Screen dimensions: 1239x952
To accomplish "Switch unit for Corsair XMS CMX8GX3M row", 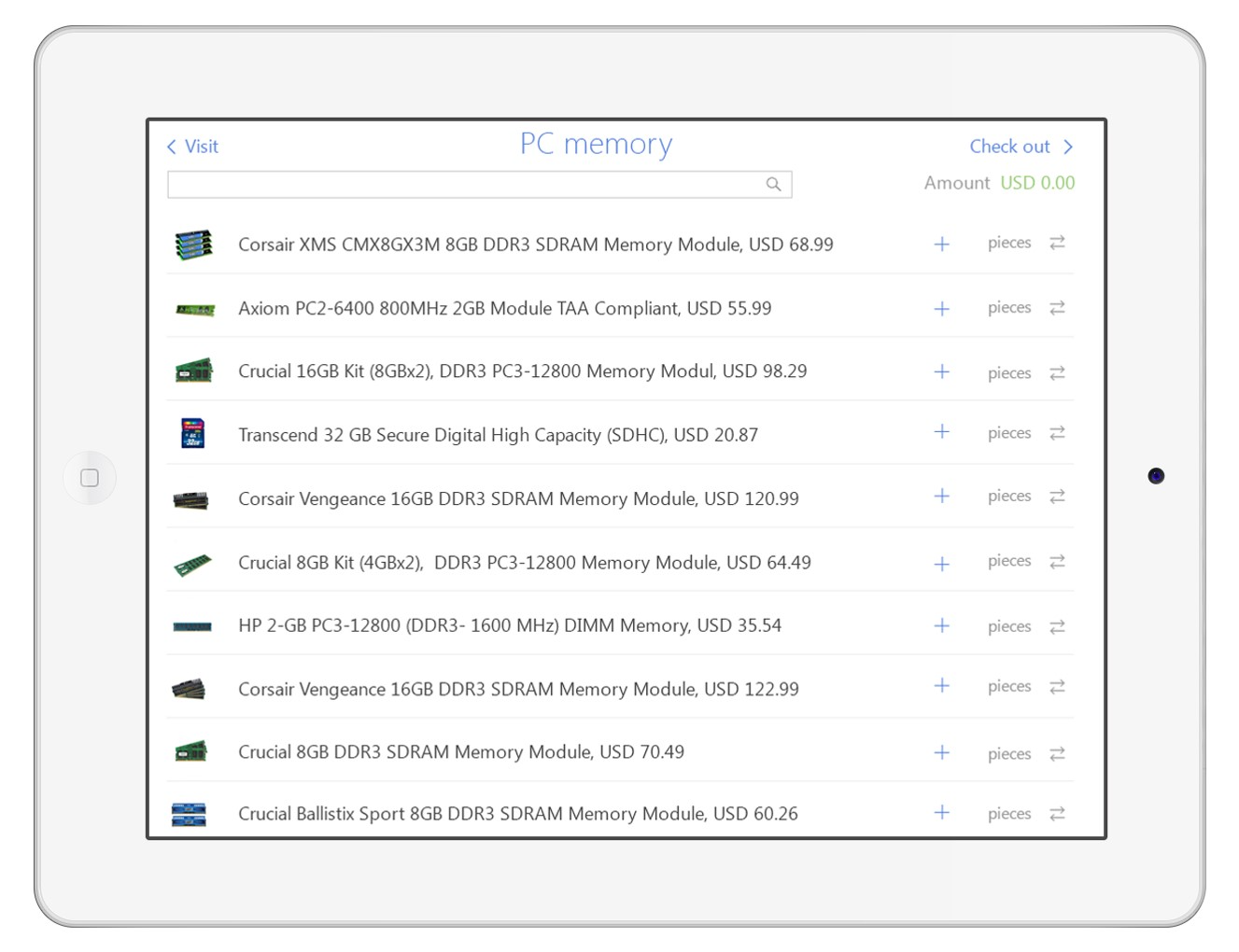I will coord(1057,243).
